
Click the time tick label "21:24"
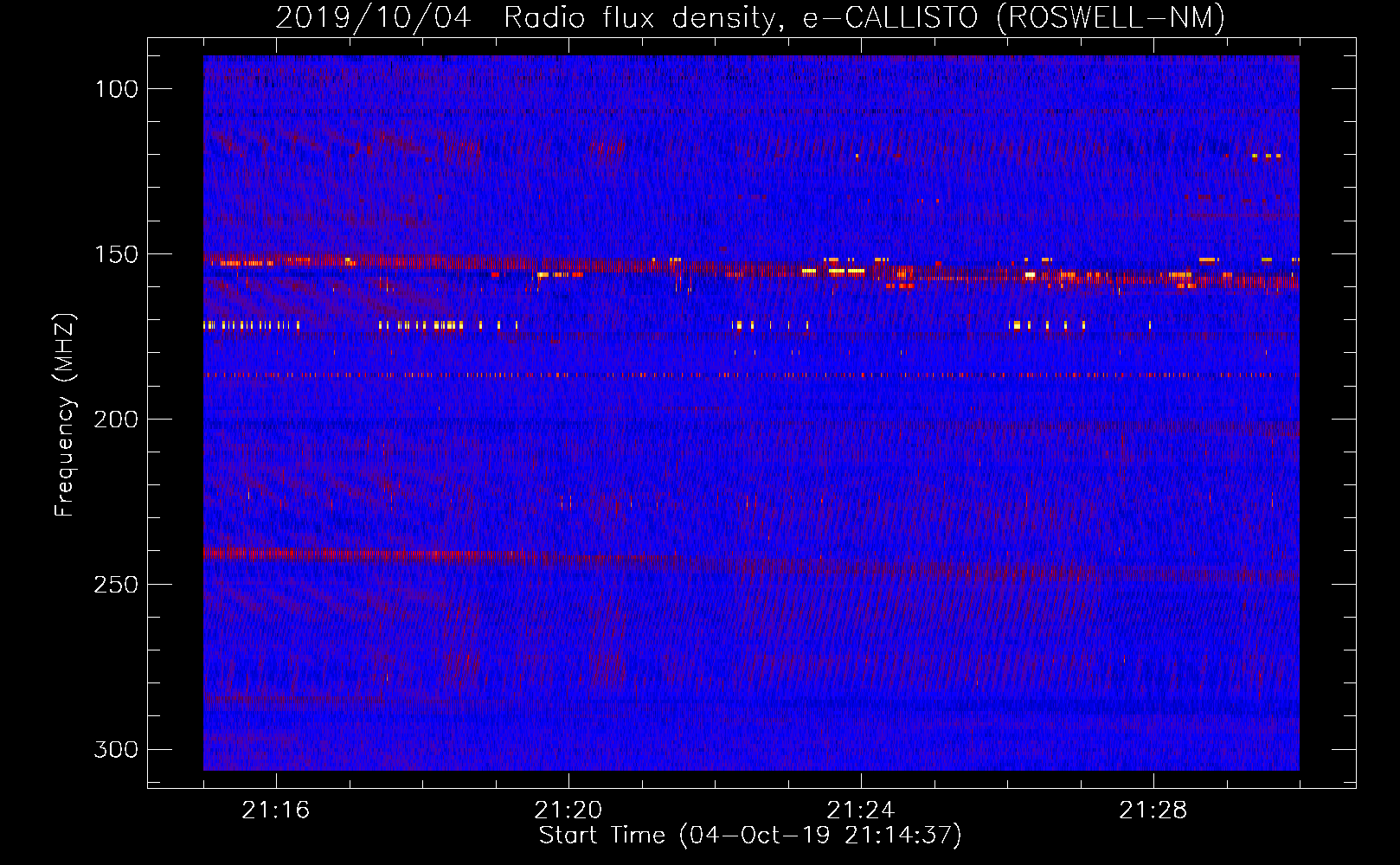tap(861, 811)
